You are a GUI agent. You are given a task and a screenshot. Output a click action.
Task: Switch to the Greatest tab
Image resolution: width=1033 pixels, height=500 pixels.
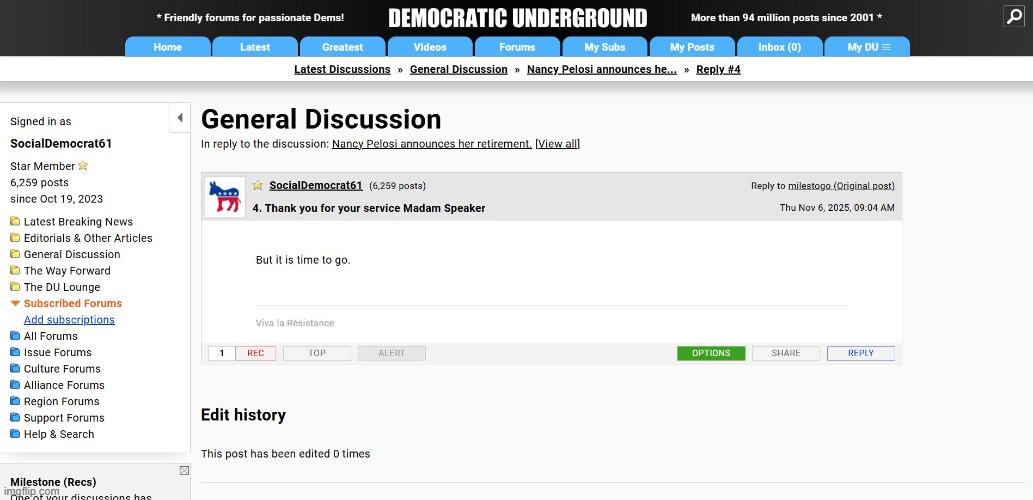coord(342,47)
